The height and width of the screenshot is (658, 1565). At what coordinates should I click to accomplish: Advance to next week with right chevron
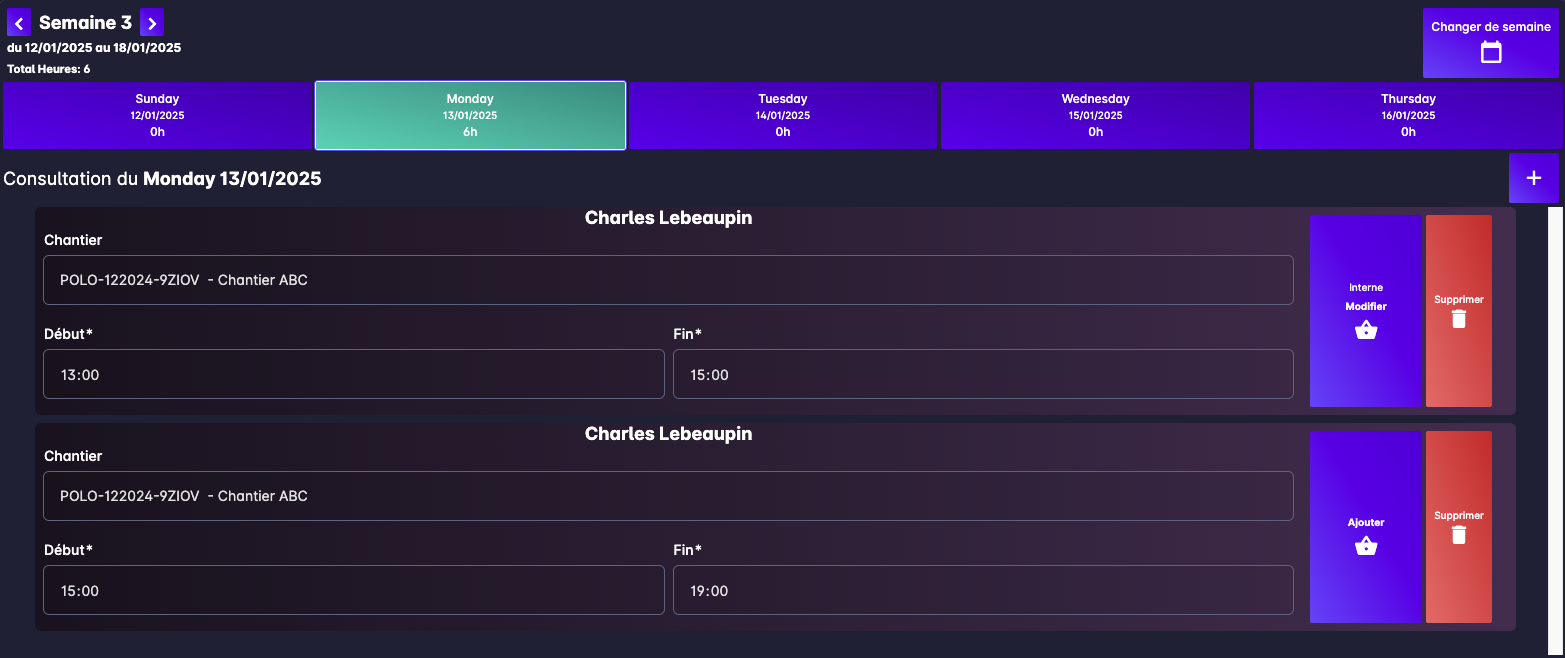pyautogui.click(x=152, y=22)
